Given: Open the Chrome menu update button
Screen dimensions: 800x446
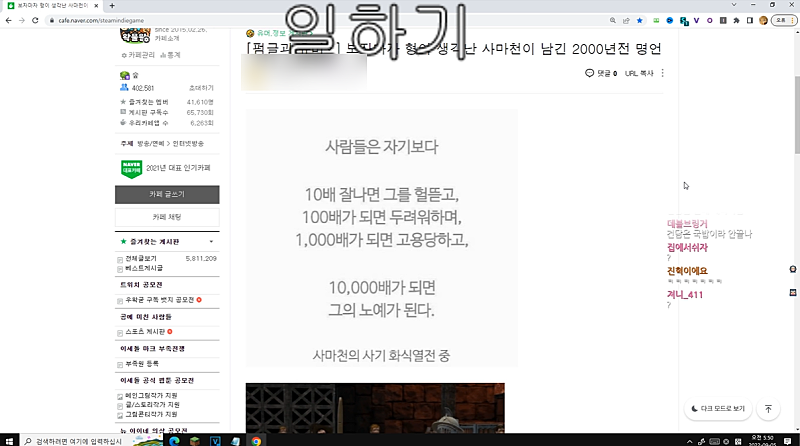Looking at the screenshot, I should point(784,20).
